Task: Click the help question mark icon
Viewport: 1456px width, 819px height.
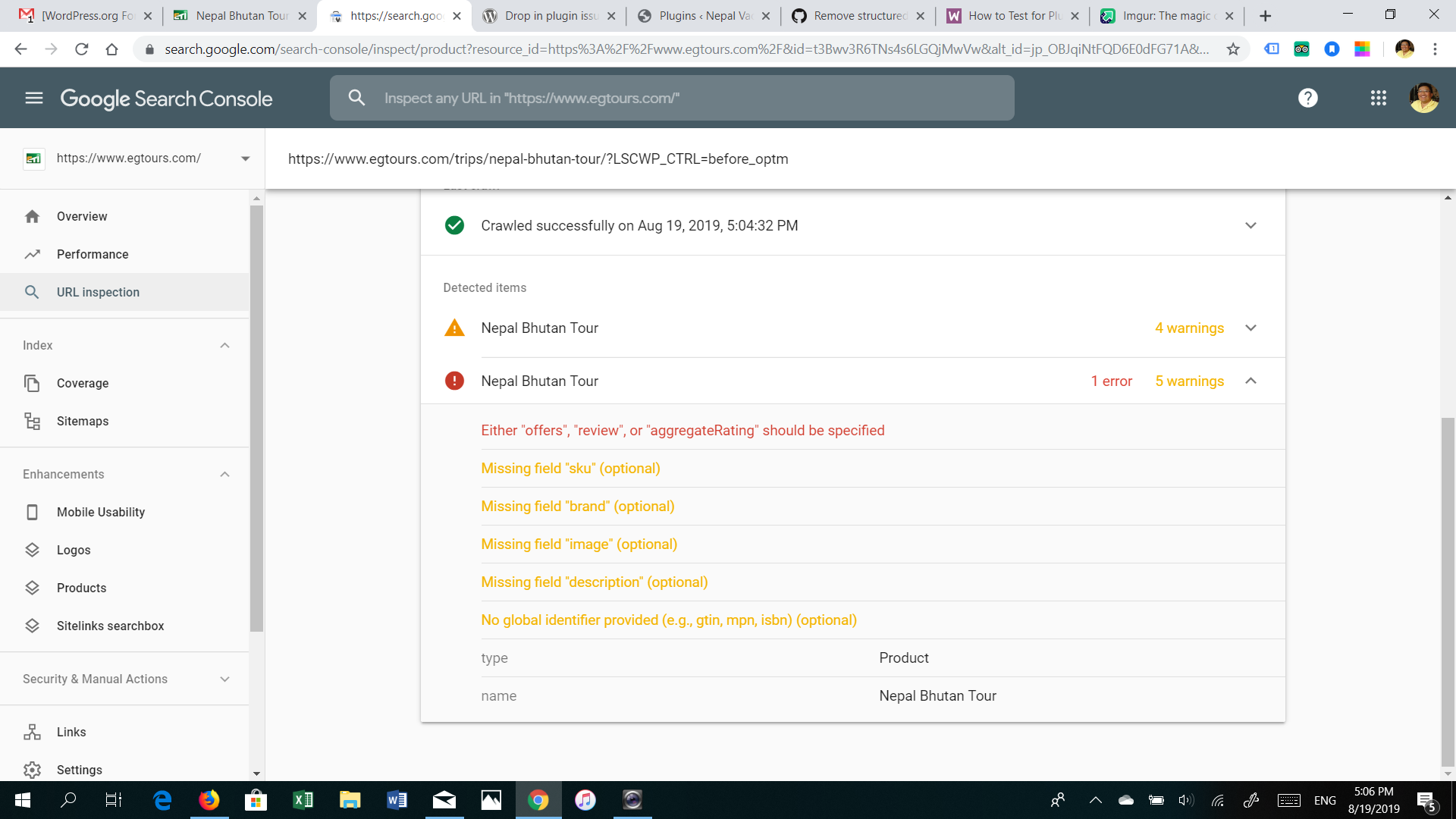Action: pos(1307,98)
